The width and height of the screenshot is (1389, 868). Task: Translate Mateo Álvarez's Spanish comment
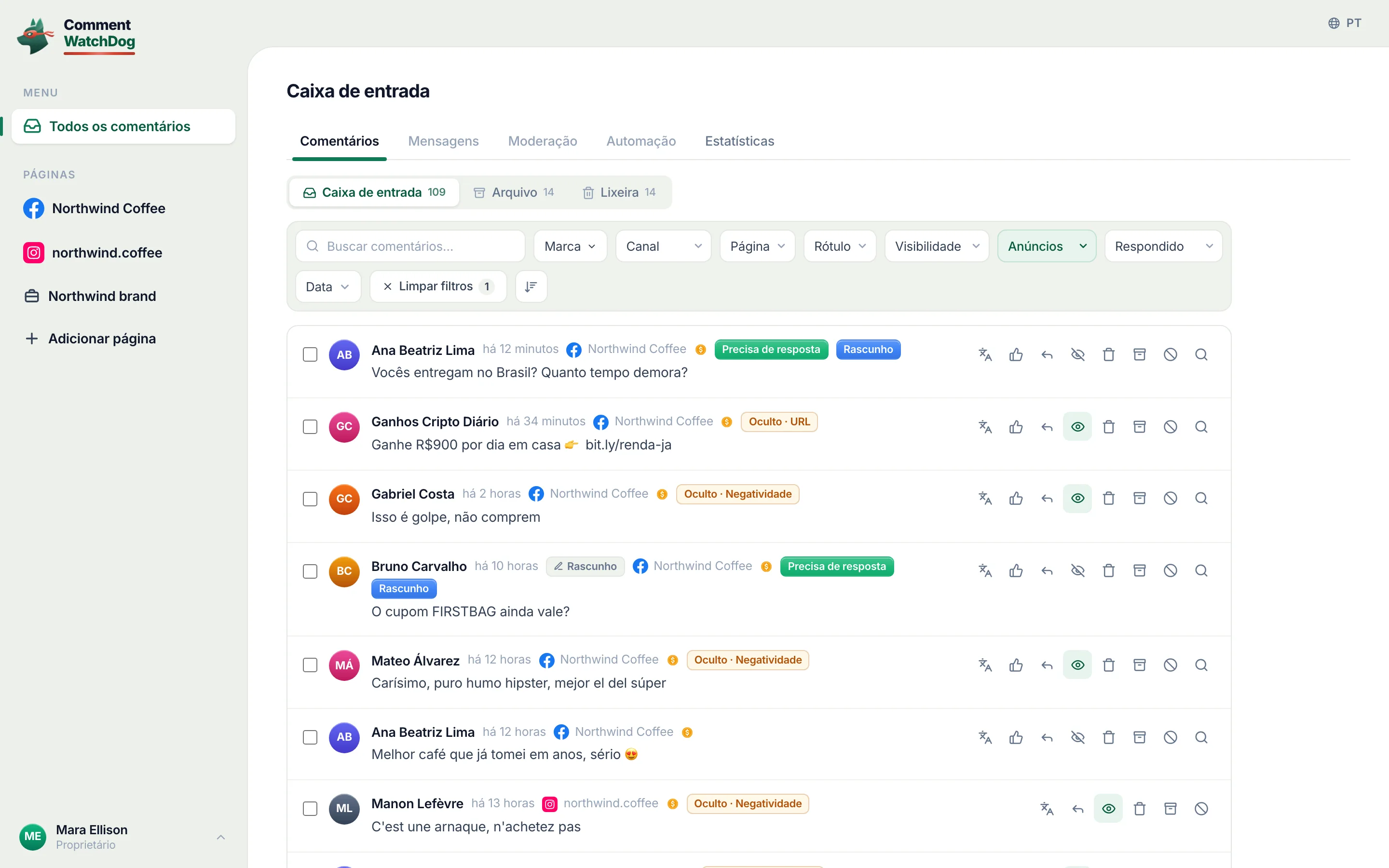coord(985,665)
